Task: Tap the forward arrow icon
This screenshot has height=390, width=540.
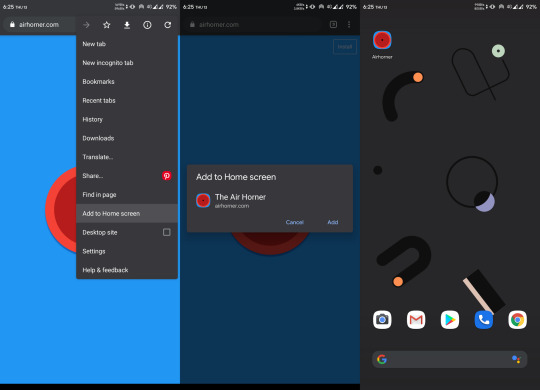Action: (x=86, y=25)
